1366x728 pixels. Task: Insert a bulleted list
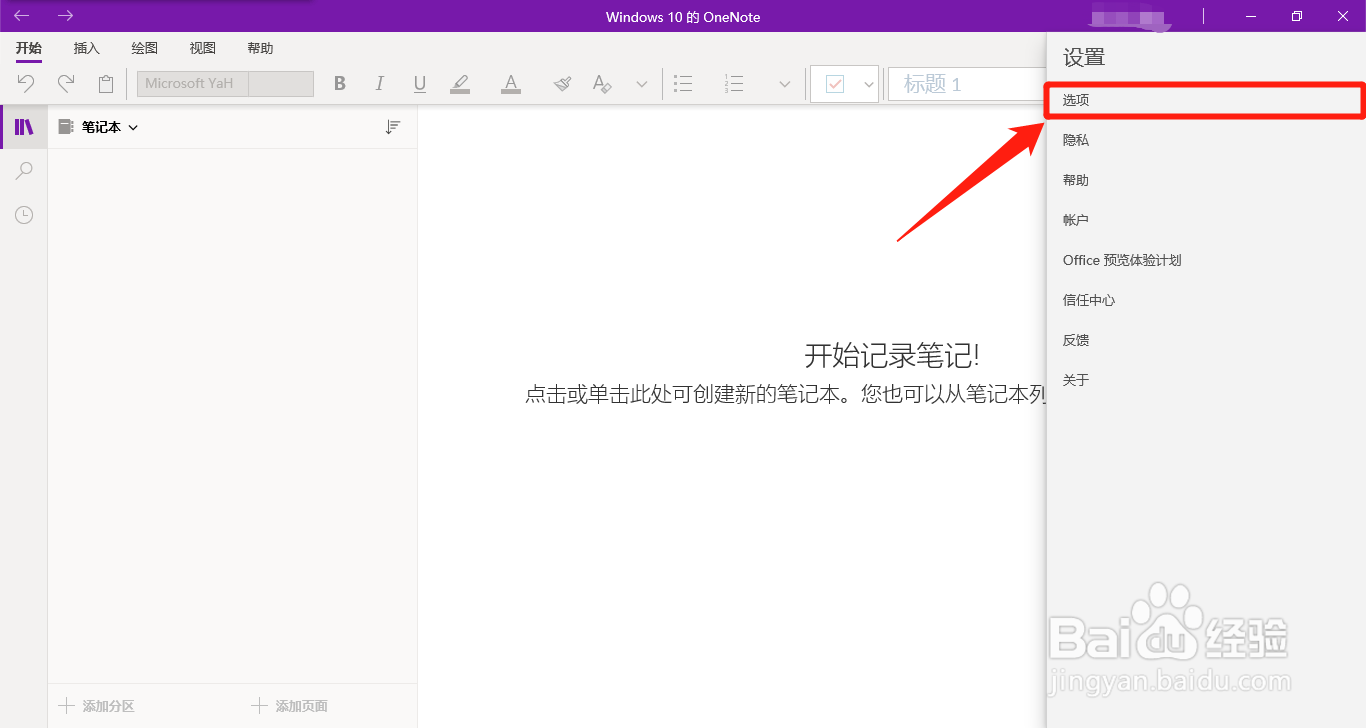click(x=684, y=84)
